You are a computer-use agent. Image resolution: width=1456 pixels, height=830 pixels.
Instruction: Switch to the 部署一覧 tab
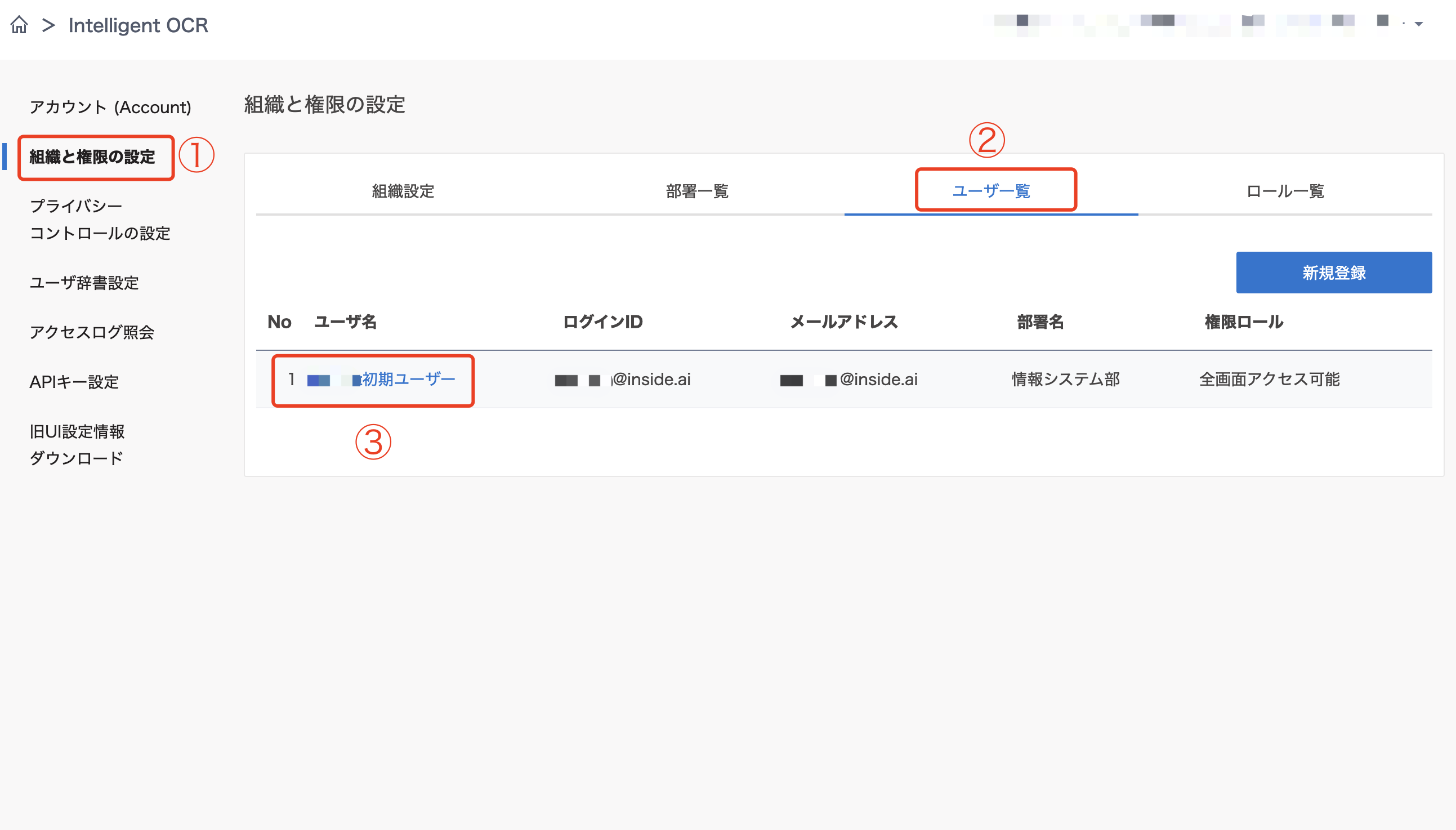pos(698,192)
